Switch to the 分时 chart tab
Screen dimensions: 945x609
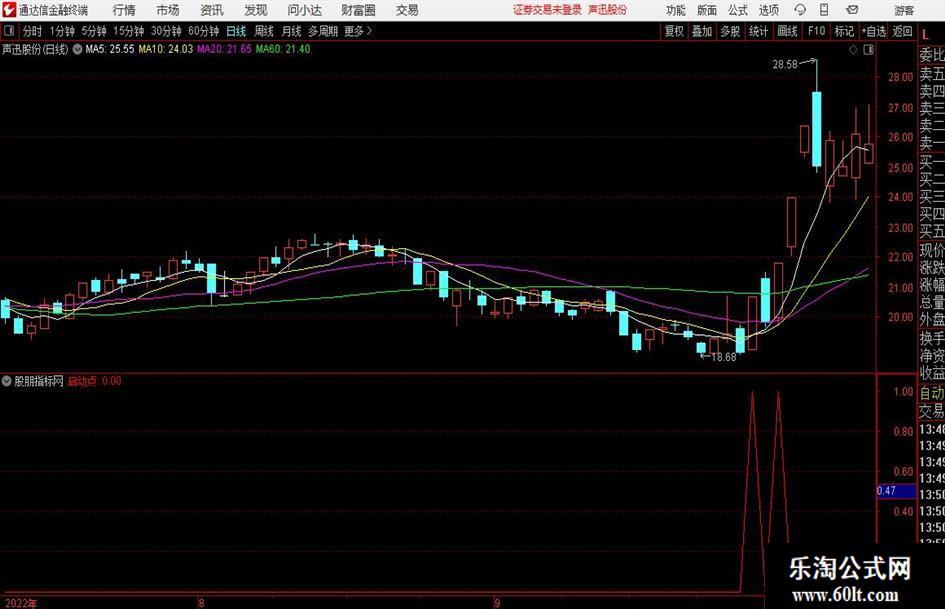[32, 31]
